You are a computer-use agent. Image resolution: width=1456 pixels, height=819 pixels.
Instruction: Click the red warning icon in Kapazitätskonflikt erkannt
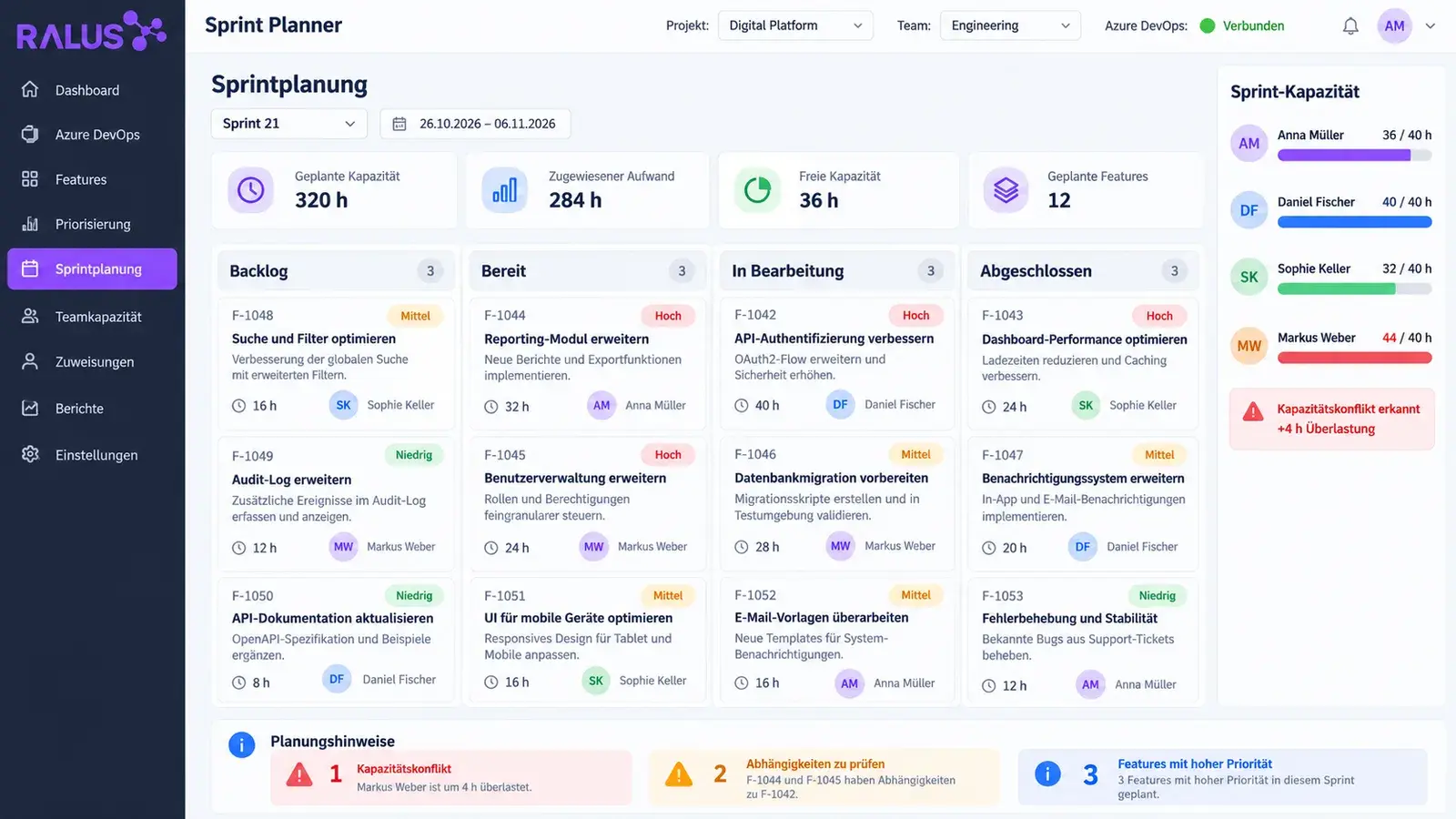click(1253, 411)
